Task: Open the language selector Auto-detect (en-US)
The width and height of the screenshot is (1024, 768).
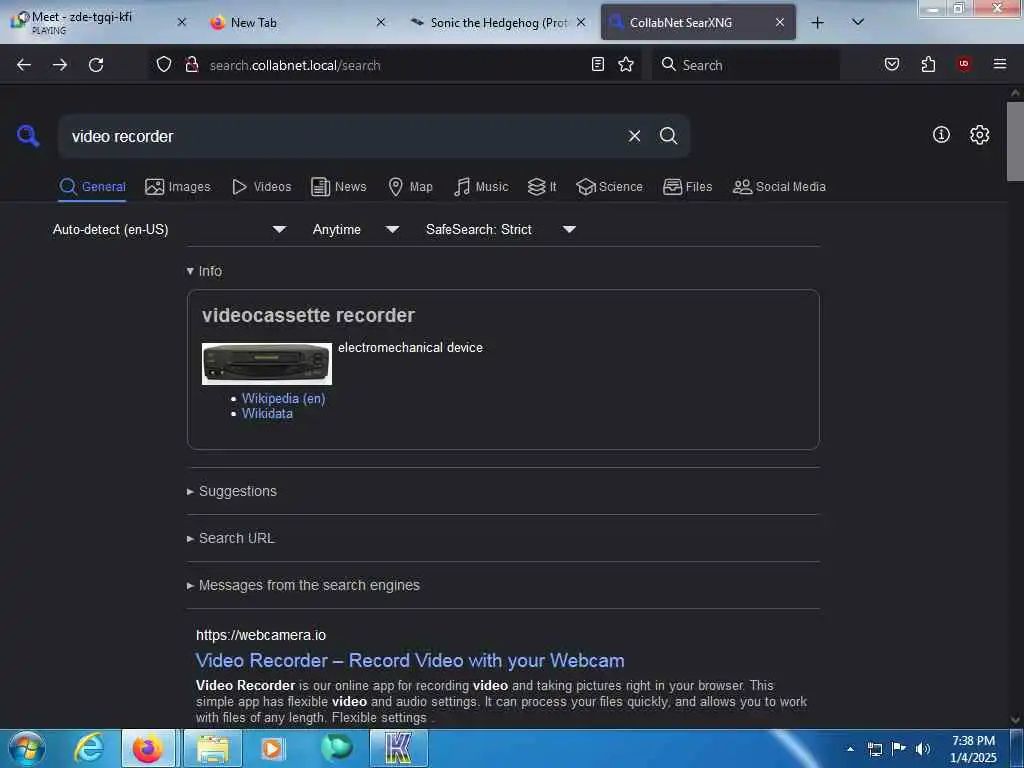Action: (x=169, y=229)
